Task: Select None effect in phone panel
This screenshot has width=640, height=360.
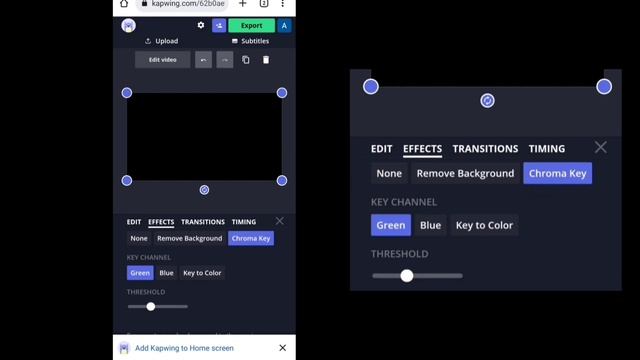Action: pyautogui.click(x=139, y=238)
